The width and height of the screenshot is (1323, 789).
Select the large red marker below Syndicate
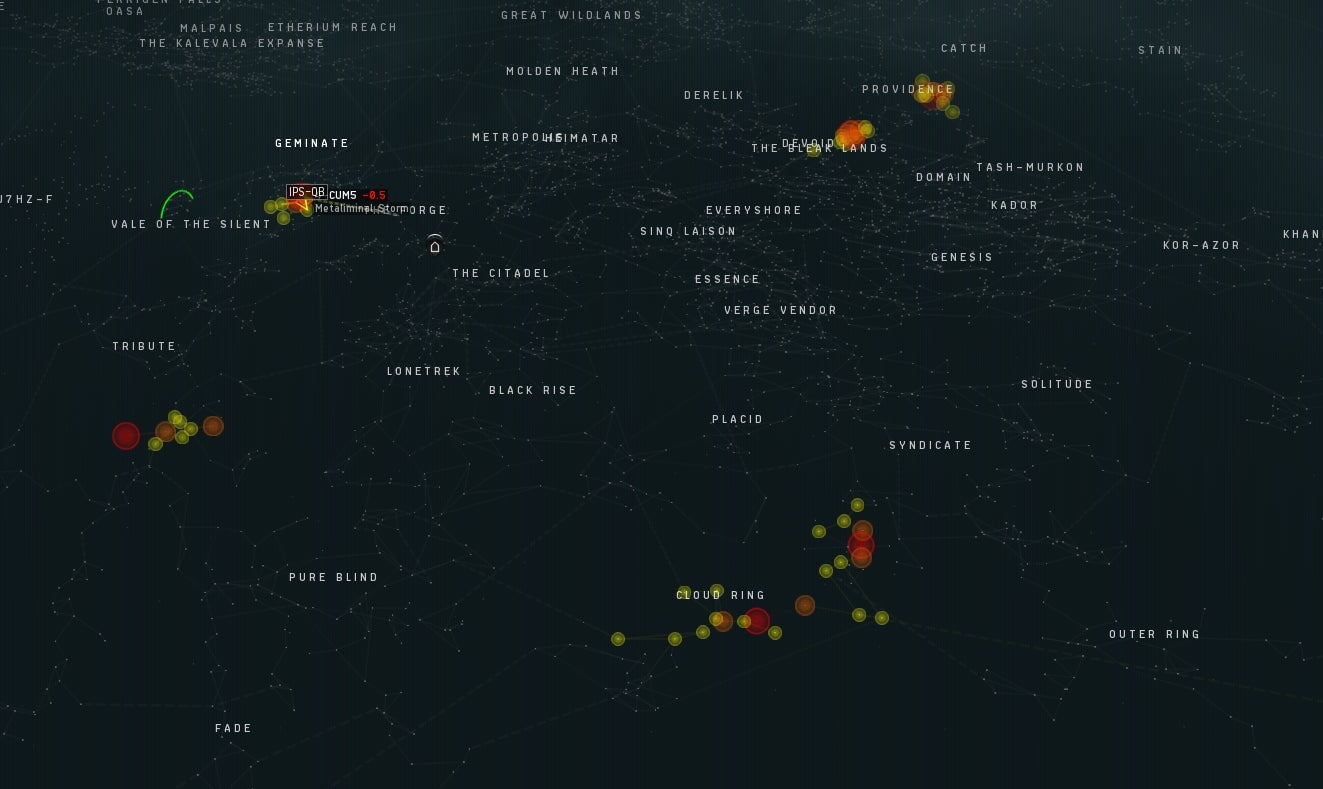[x=861, y=546]
